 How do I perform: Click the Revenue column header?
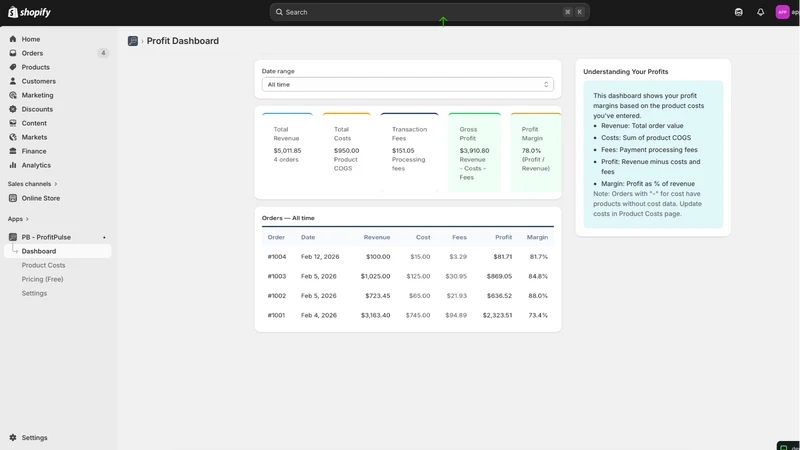click(x=377, y=237)
